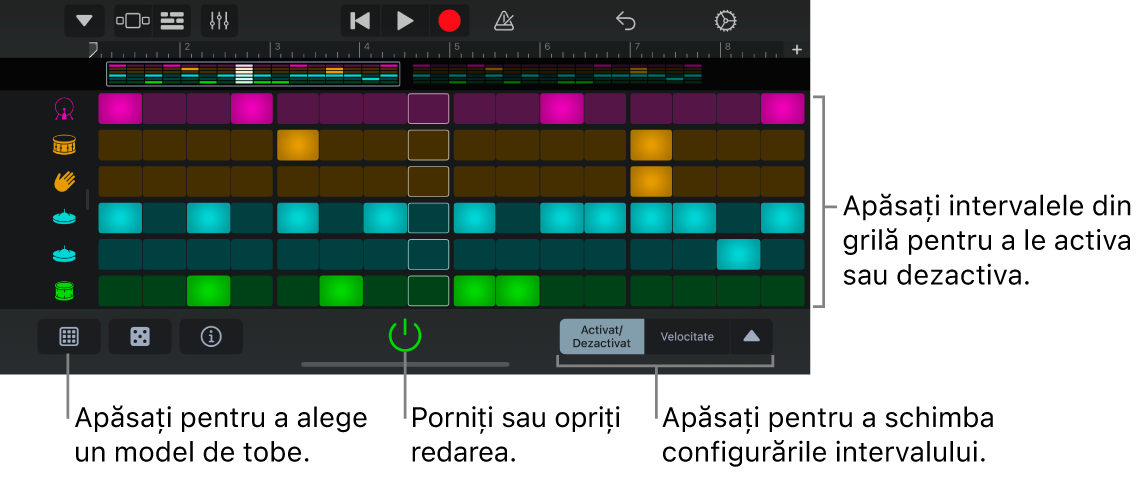This screenshot has height=479, width=1141.
Task: Expand edit modes with the up arrow
Action: 751,337
